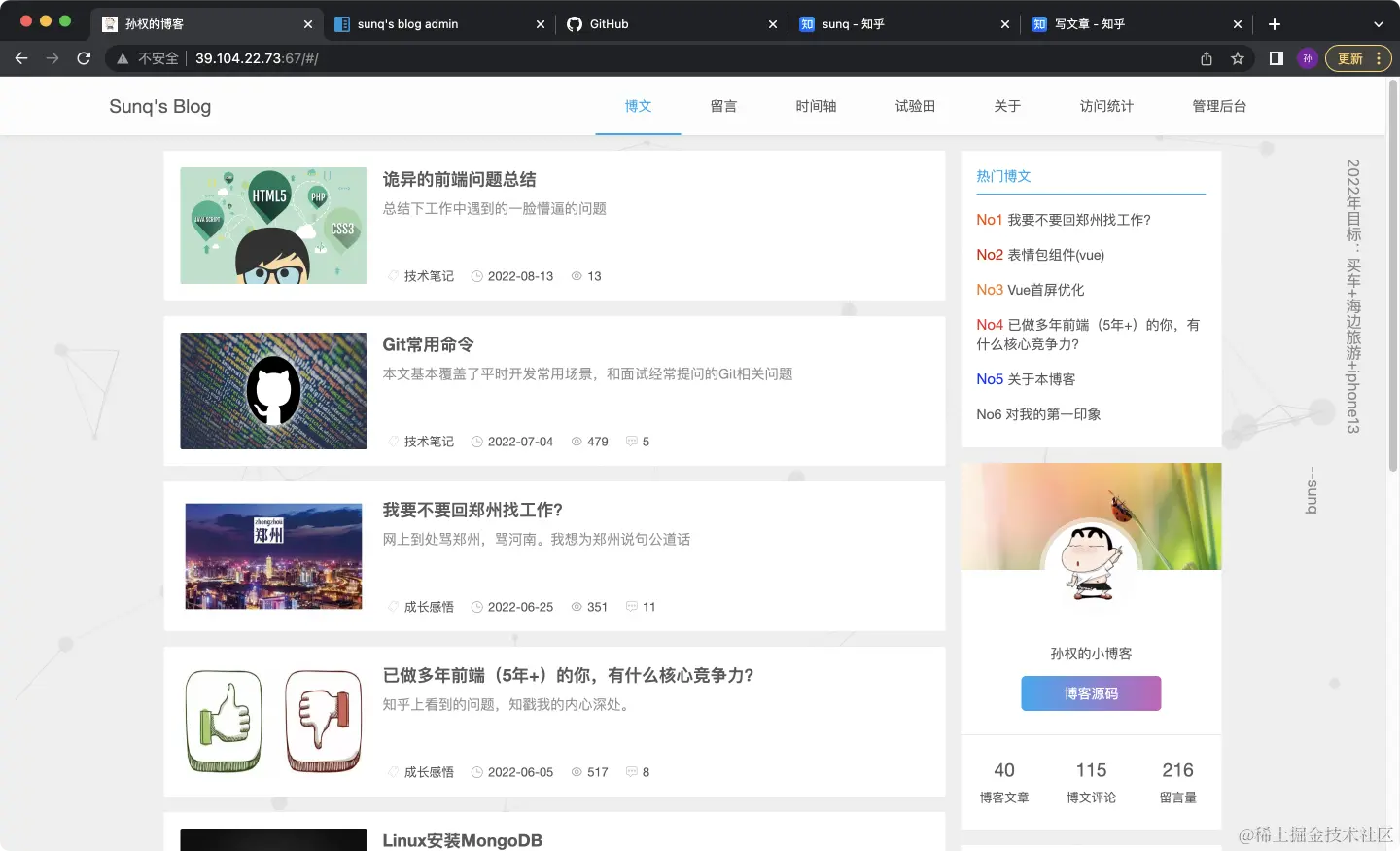This screenshot has height=851, width=1400.
Task: Click the clock icon beside 2022-08-13
Action: (x=477, y=276)
